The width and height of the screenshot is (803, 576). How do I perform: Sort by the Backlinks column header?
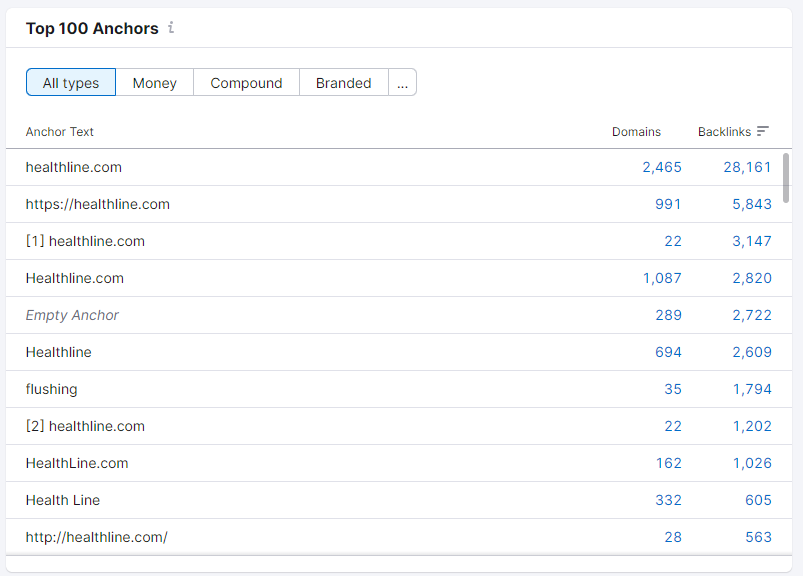pyautogui.click(x=724, y=132)
